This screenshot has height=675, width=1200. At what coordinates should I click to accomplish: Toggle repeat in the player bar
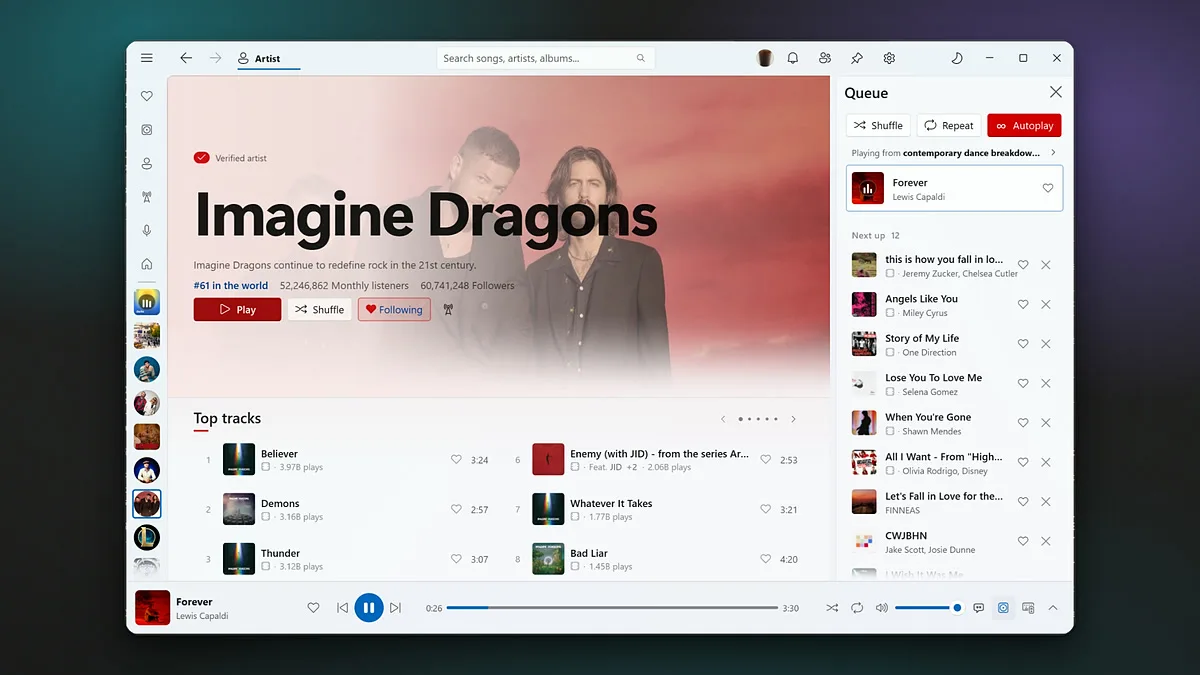point(857,607)
